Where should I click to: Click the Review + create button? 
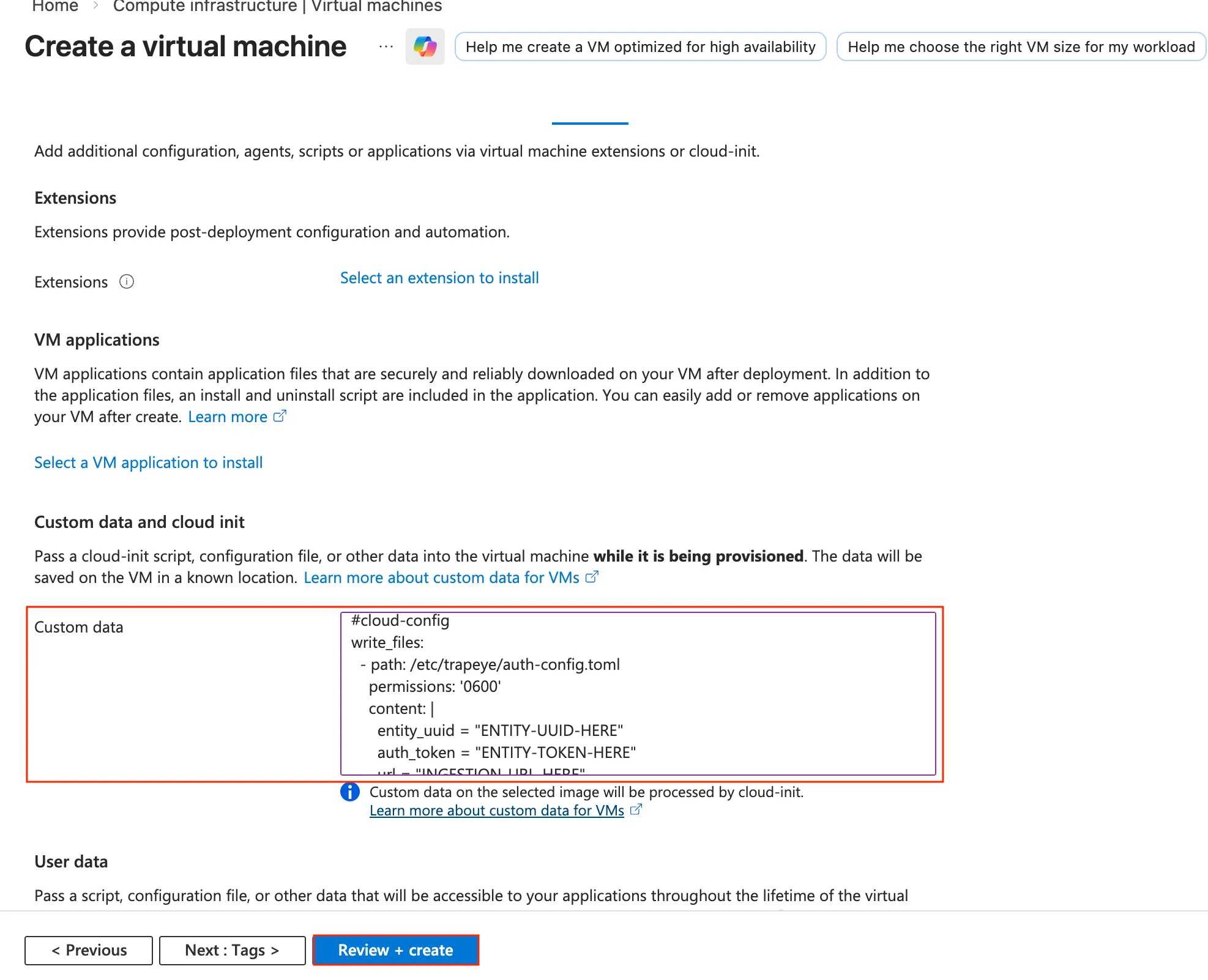coord(395,950)
